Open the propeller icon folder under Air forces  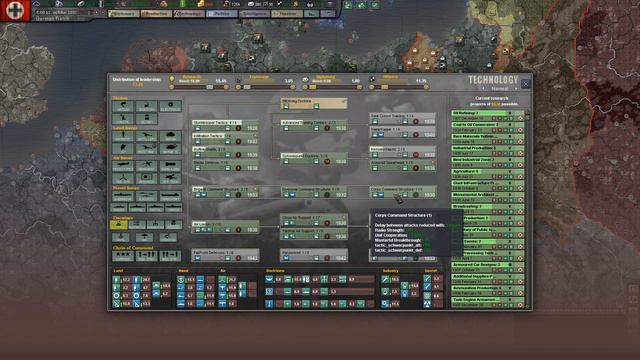[123, 178]
